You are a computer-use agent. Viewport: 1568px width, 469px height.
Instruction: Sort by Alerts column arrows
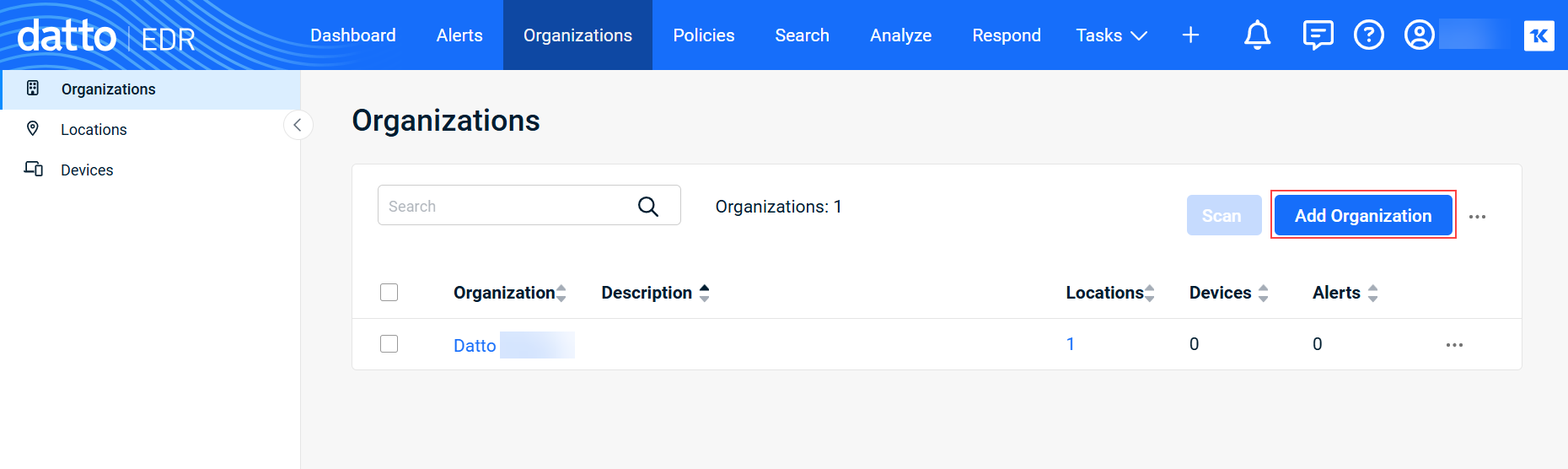(1372, 293)
